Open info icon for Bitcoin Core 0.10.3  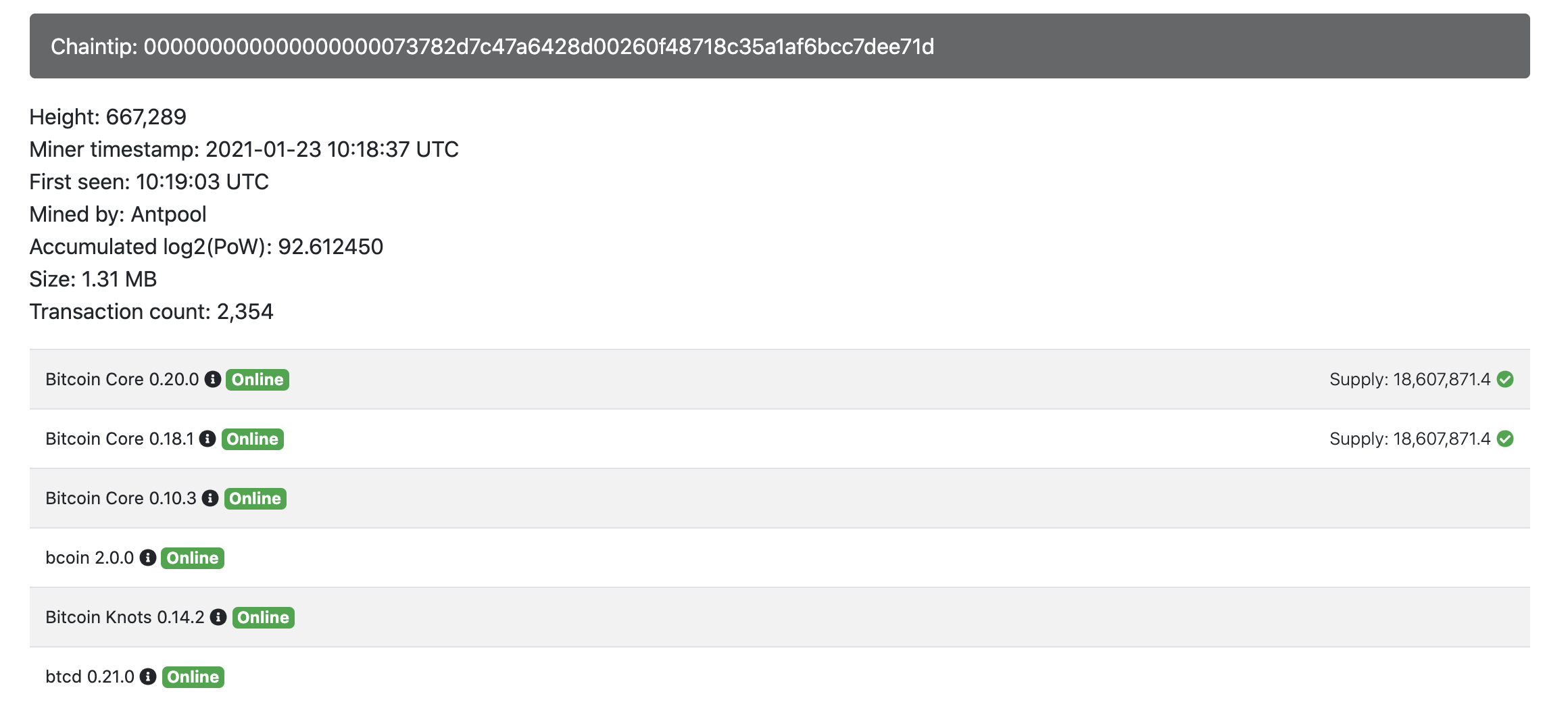pyautogui.click(x=210, y=498)
